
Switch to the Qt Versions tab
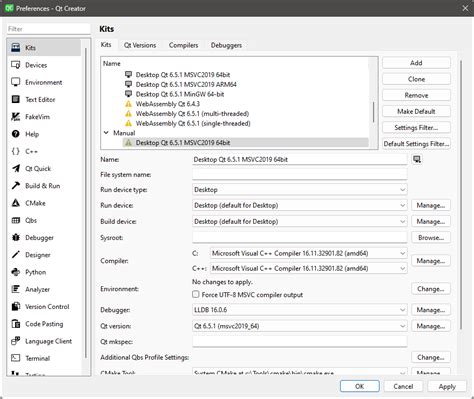click(140, 45)
